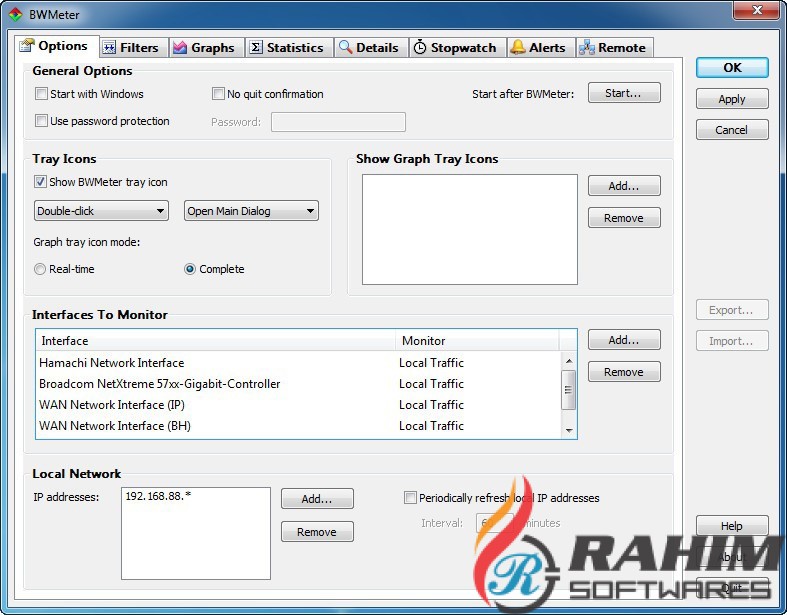This screenshot has height=615, width=787.
Task: Toggle No quit confirmation checkbox
Action: pos(218,94)
